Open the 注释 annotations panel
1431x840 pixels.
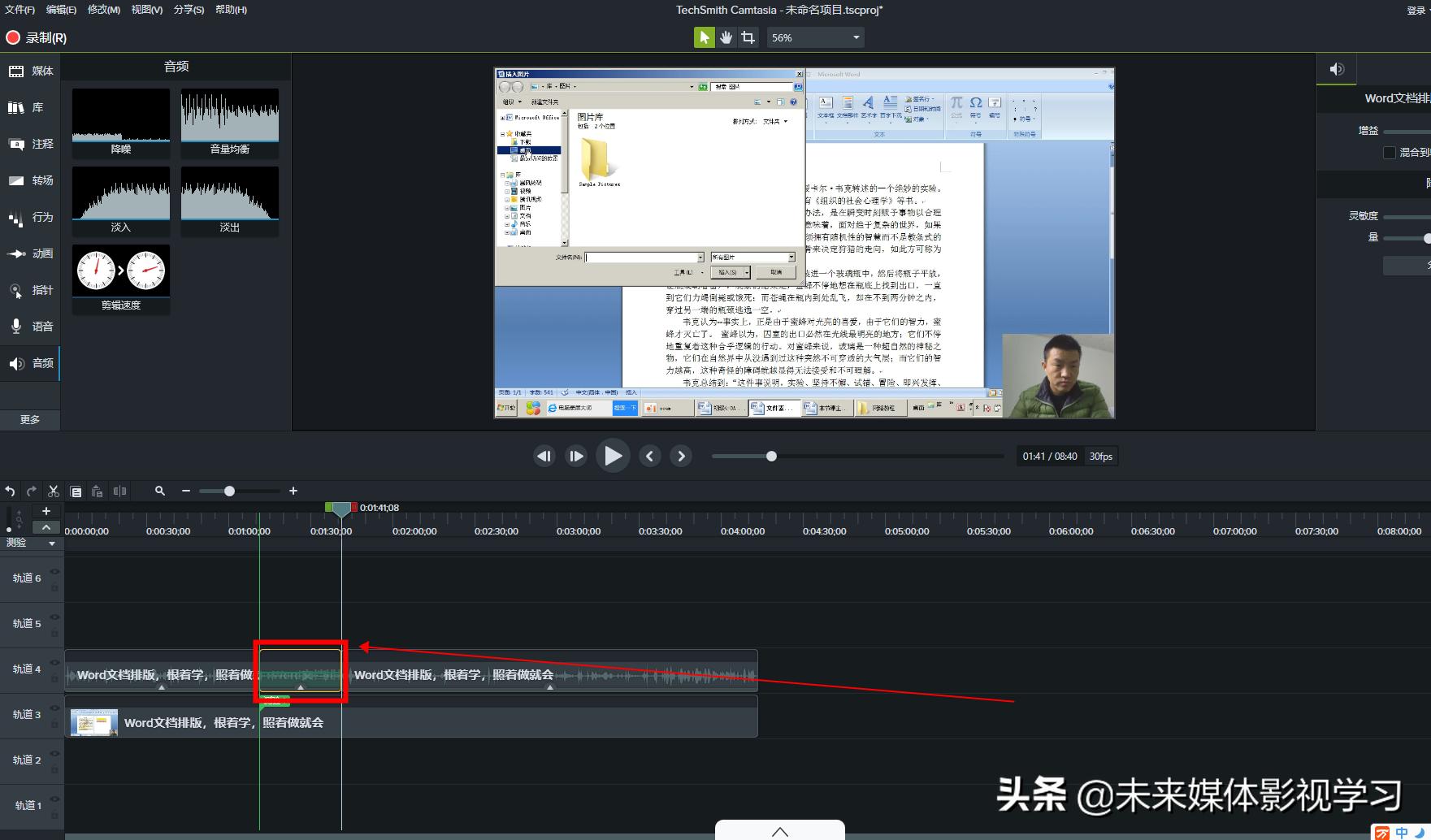(30, 144)
